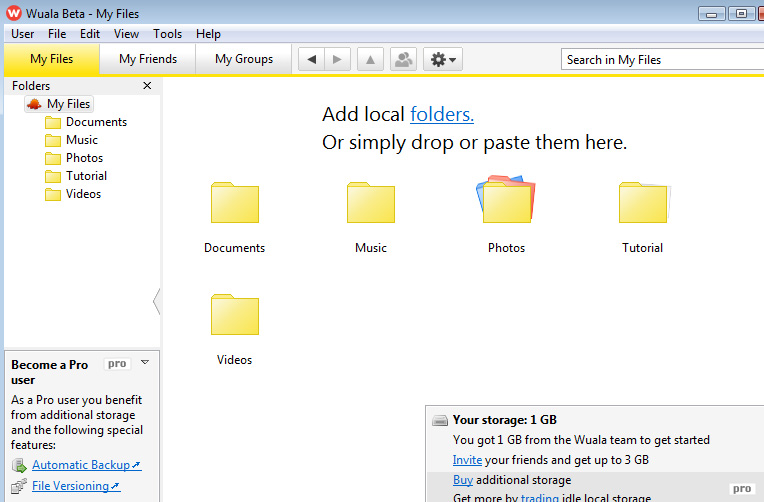Select Music in the folder tree
The width and height of the screenshot is (764, 502).
coord(82,140)
